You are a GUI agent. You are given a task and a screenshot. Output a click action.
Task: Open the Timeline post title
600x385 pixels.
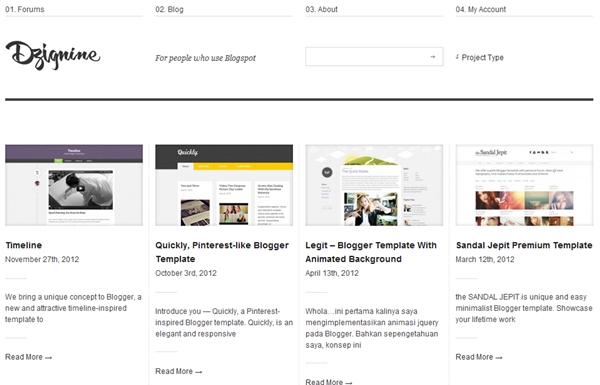tap(23, 245)
